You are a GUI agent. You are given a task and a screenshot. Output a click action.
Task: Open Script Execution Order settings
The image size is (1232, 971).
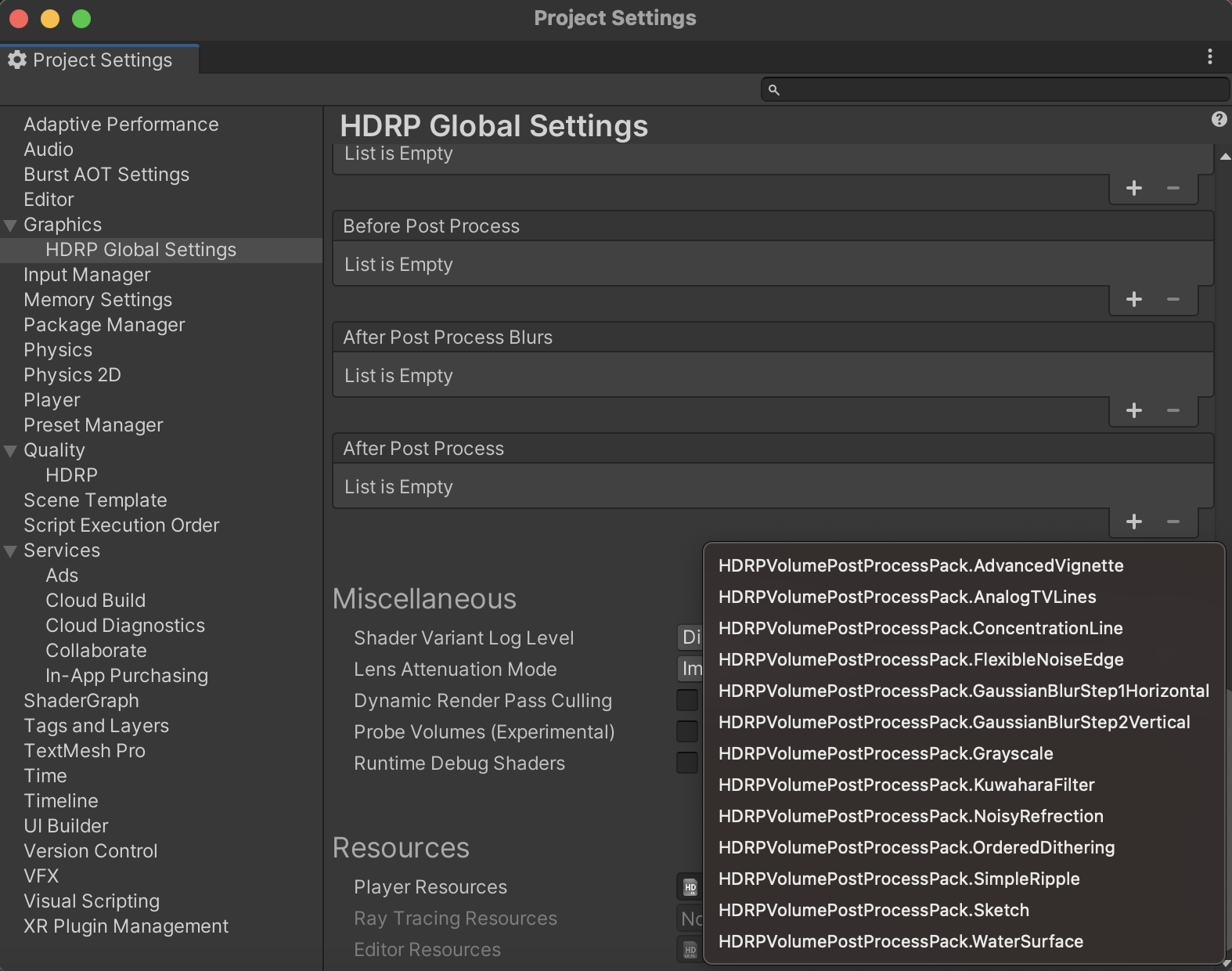tap(121, 525)
